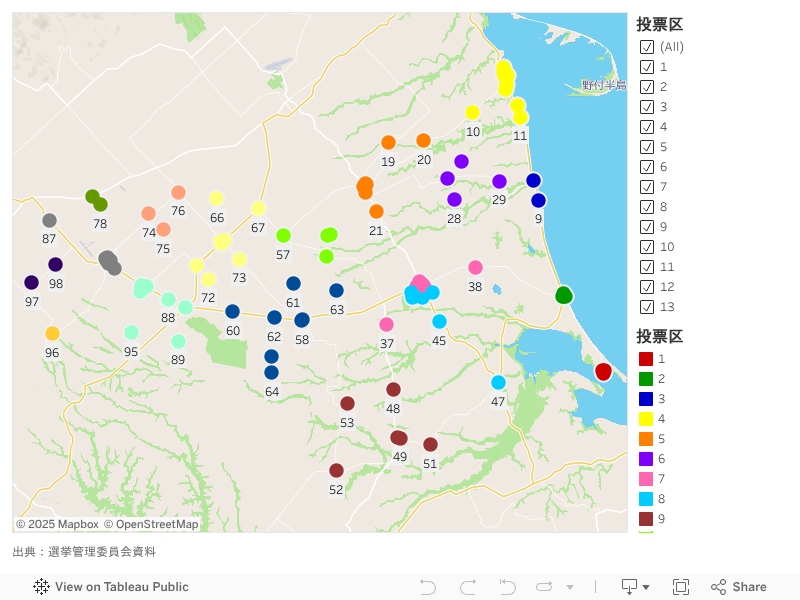Select red legend swatch for district 1

point(646,359)
